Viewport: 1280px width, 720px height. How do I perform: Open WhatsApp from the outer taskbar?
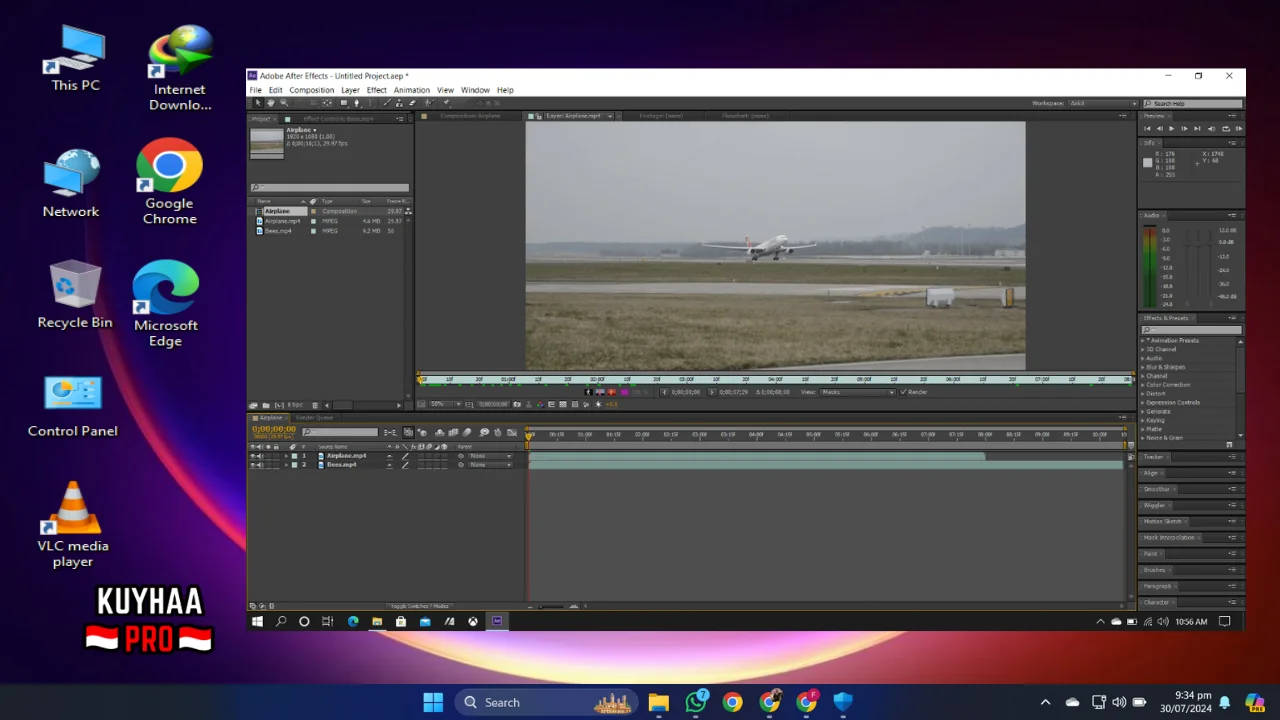tap(696, 702)
